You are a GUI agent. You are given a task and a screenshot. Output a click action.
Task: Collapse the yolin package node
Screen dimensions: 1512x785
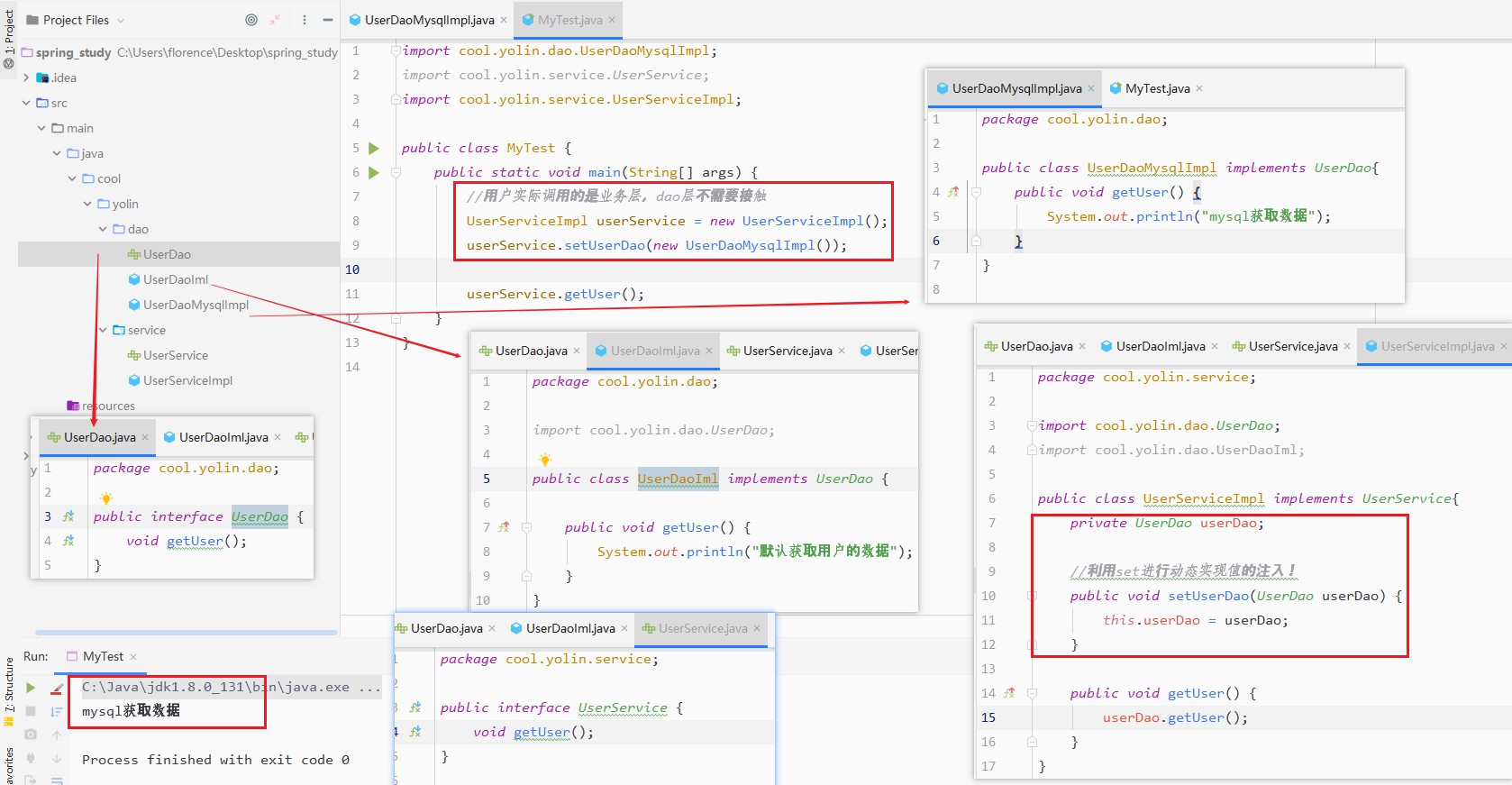pyautogui.click(x=87, y=204)
